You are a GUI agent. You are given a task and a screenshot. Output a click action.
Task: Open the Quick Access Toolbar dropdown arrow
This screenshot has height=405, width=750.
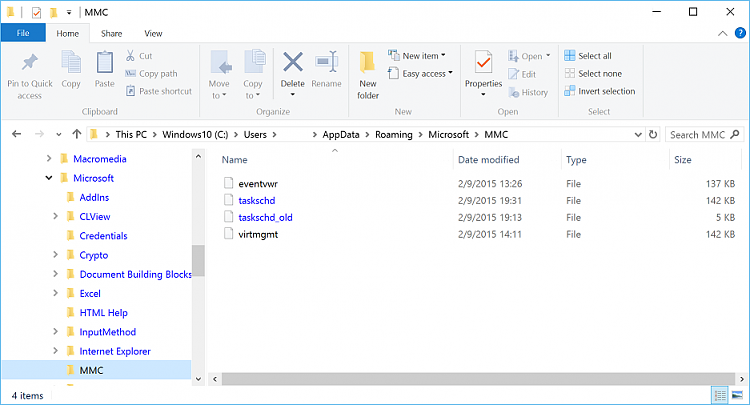[x=69, y=12]
